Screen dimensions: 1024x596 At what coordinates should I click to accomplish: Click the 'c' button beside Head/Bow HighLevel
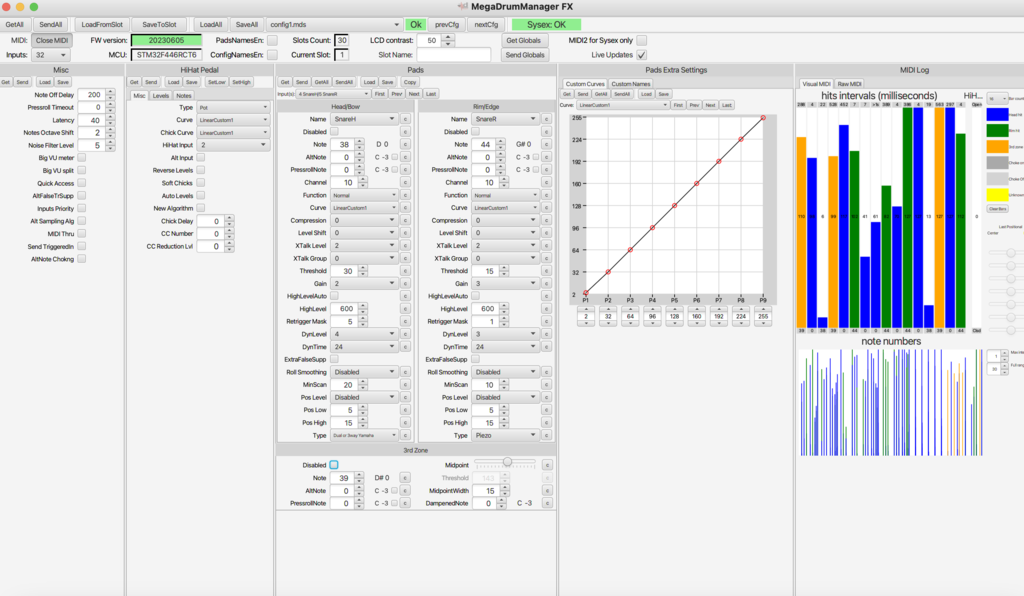click(405, 309)
